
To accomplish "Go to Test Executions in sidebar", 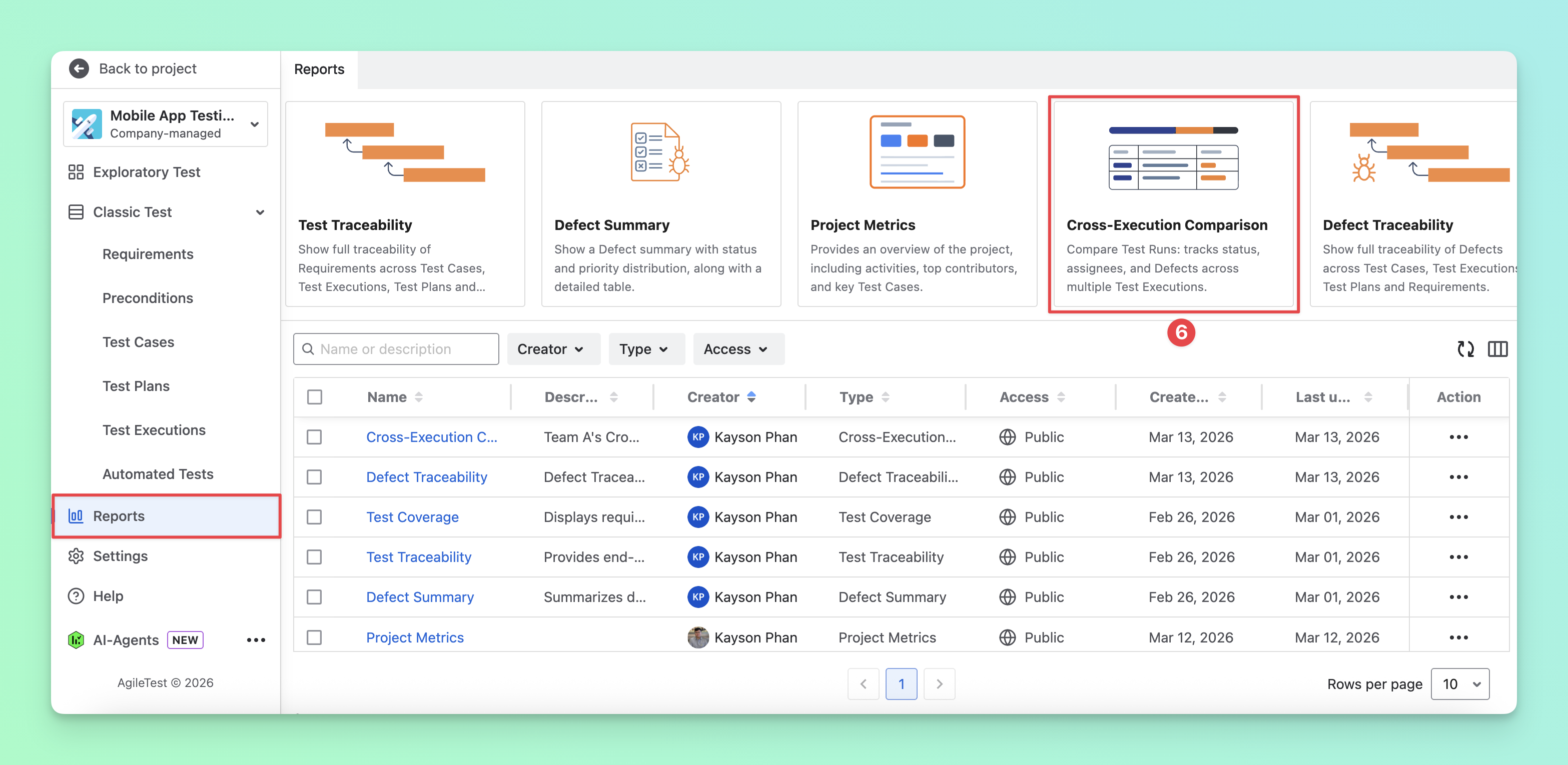I will point(154,430).
